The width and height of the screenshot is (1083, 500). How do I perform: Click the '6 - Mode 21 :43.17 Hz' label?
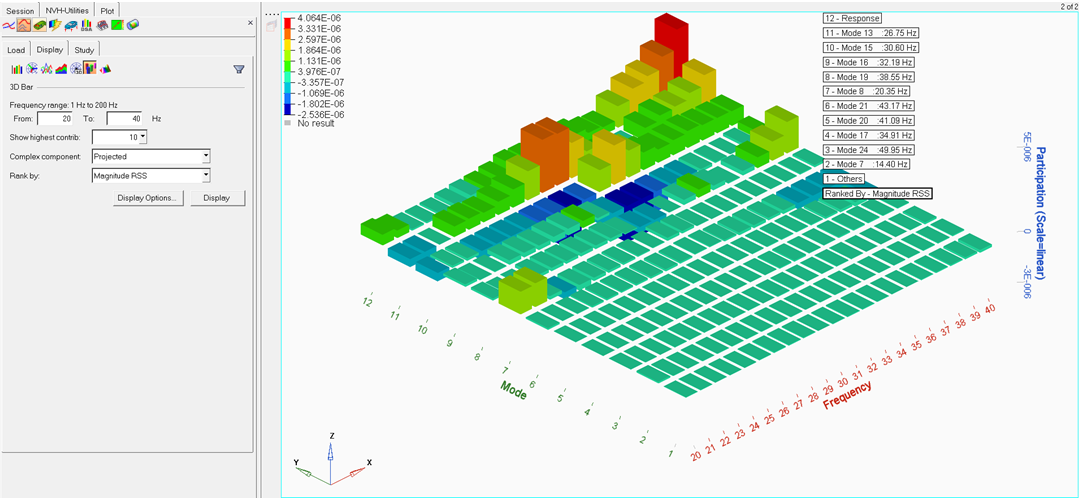point(868,106)
